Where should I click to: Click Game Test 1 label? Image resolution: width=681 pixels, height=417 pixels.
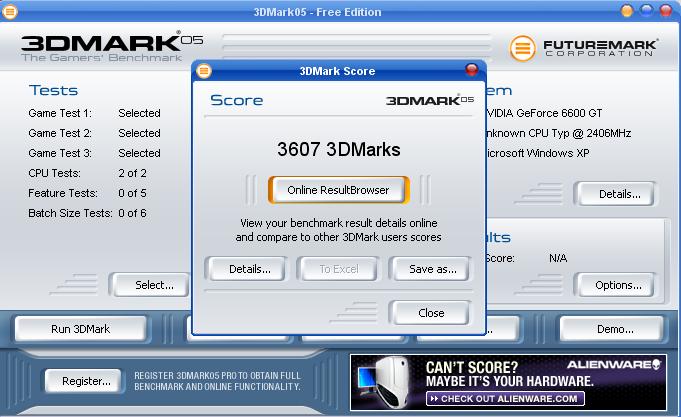point(60,113)
